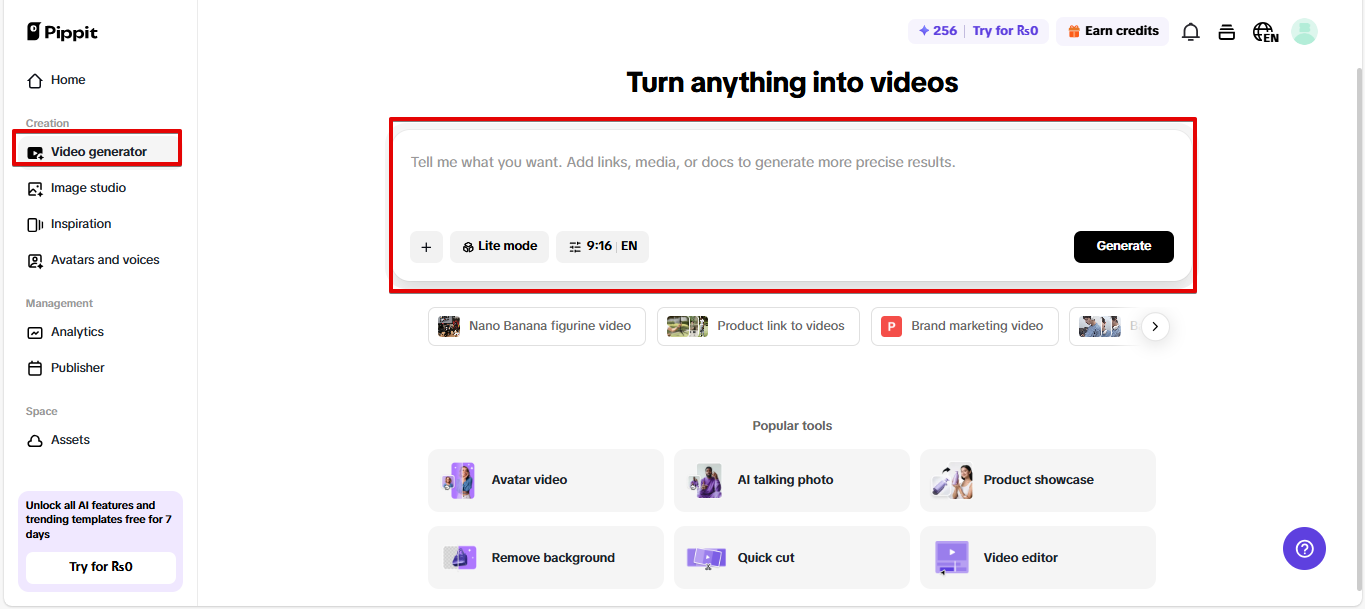Open Image studio from the sidebar
The height and width of the screenshot is (609, 1365).
(x=88, y=188)
